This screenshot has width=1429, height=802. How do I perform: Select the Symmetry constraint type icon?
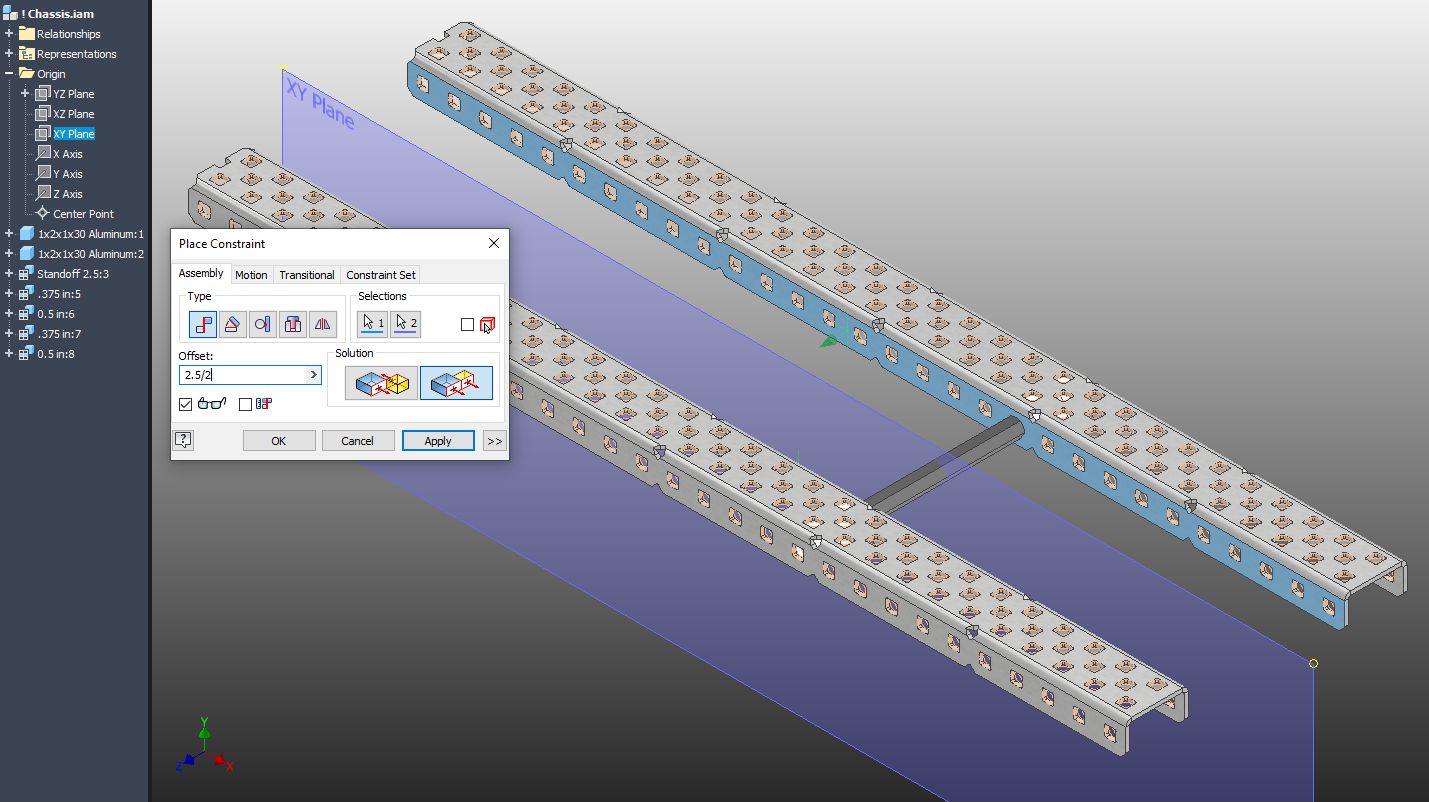pyautogui.click(x=323, y=324)
